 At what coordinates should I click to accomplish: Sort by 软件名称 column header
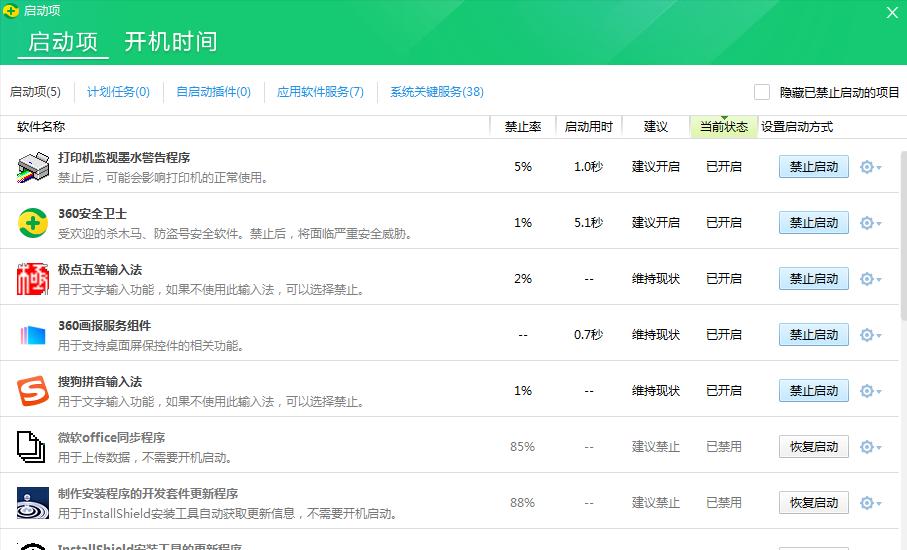[245, 127]
